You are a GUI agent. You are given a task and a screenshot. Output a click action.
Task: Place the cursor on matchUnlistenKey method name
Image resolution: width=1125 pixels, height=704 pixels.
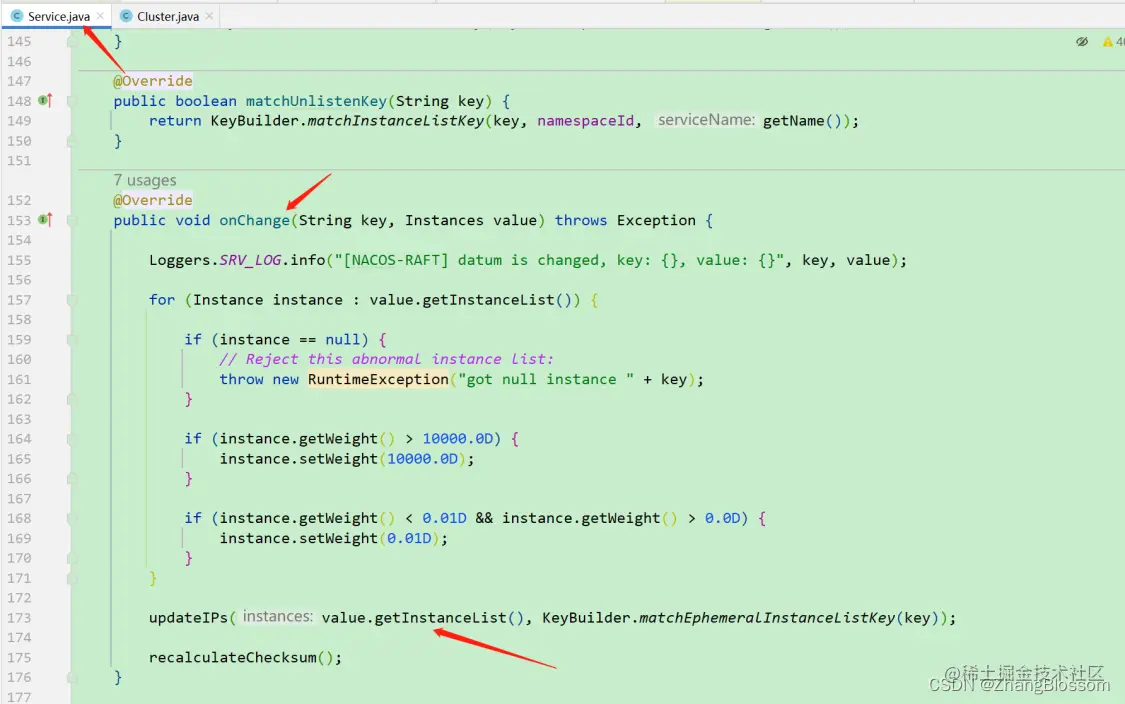[x=316, y=101]
